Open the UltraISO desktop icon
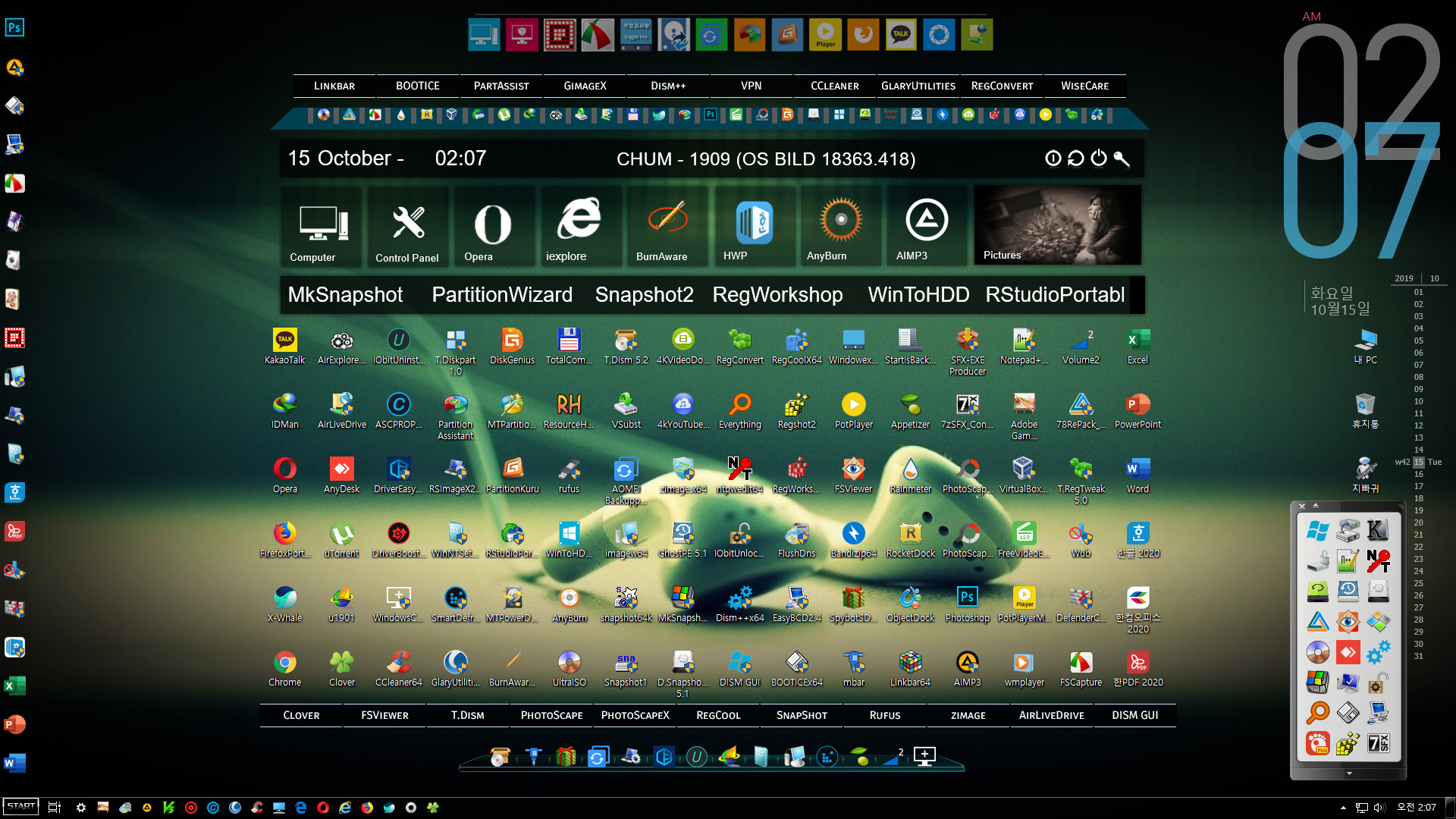The height and width of the screenshot is (819, 1456). coord(569,669)
